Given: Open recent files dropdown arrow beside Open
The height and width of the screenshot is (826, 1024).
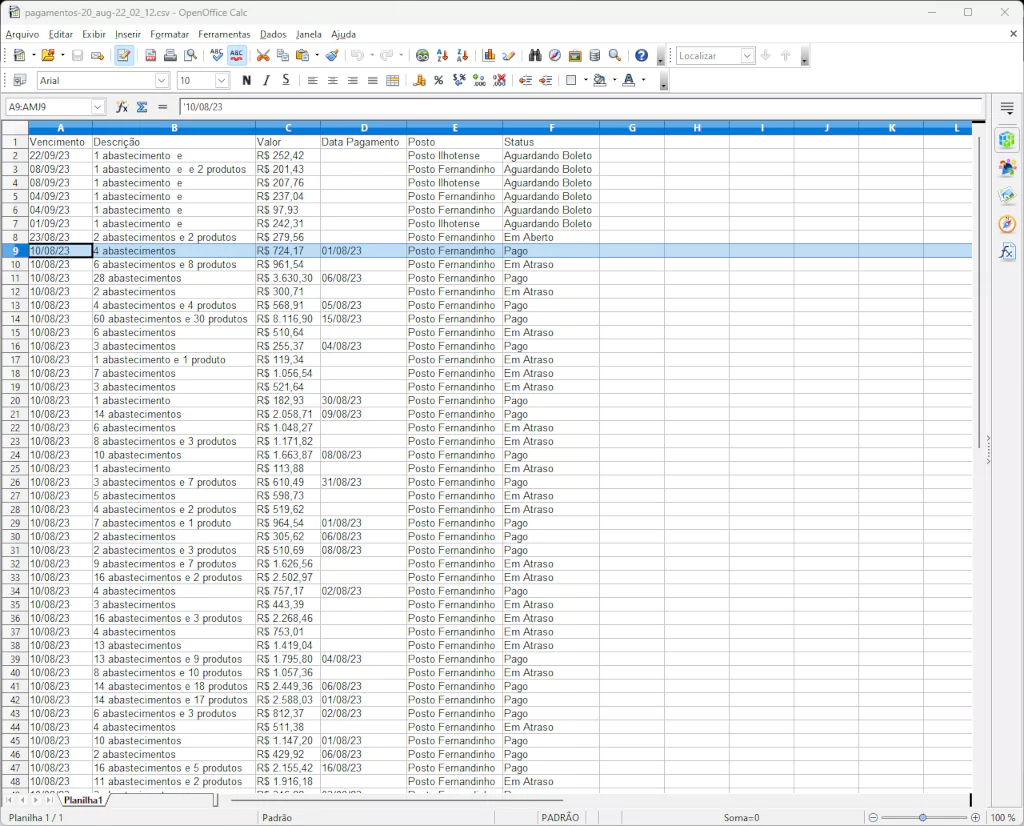Looking at the screenshot, I should (x=63, y=56).
